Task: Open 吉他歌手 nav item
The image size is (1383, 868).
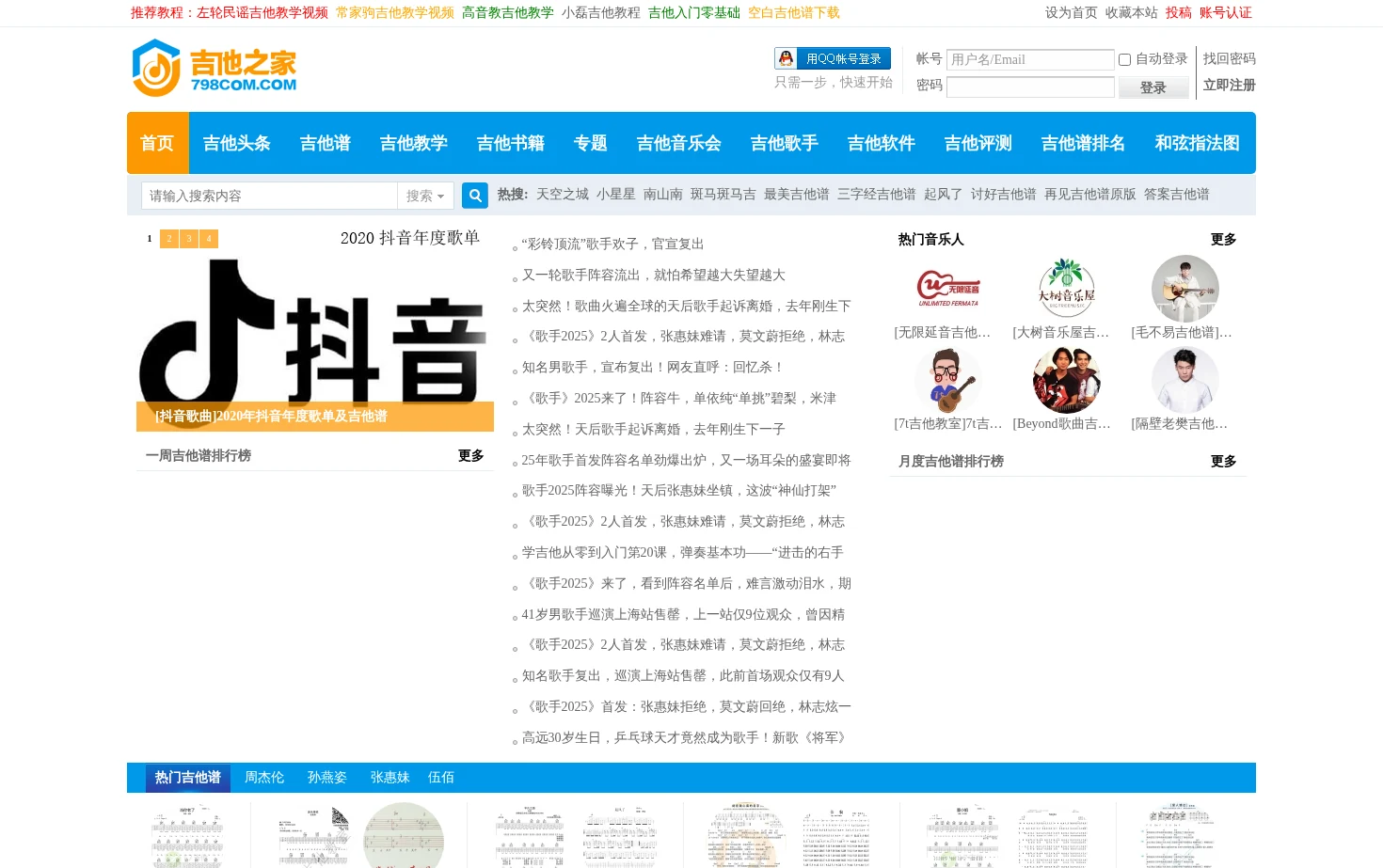Action: pos(785,143)
